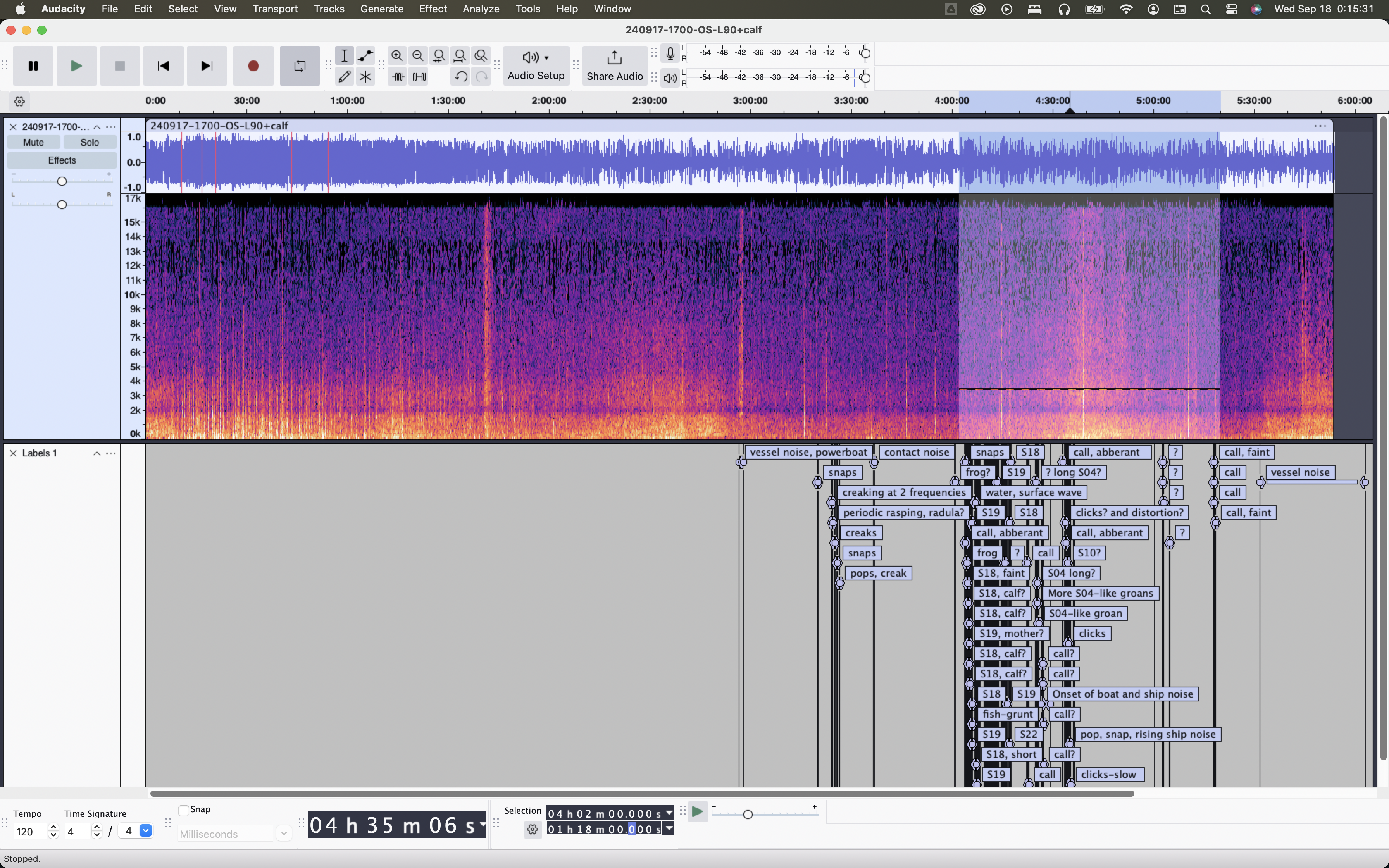Click the track Effects button
1389x868 pixels.
pyautogui.click(x=62, y=160)
